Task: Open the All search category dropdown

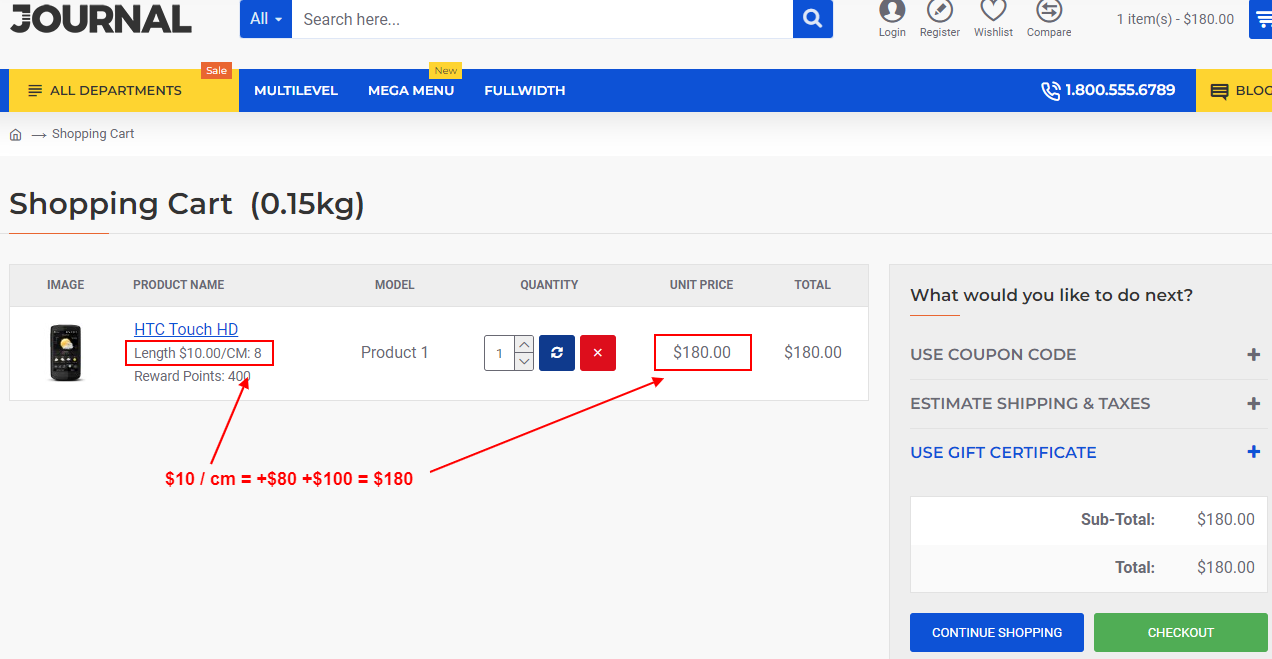Action: coord(266,19)
